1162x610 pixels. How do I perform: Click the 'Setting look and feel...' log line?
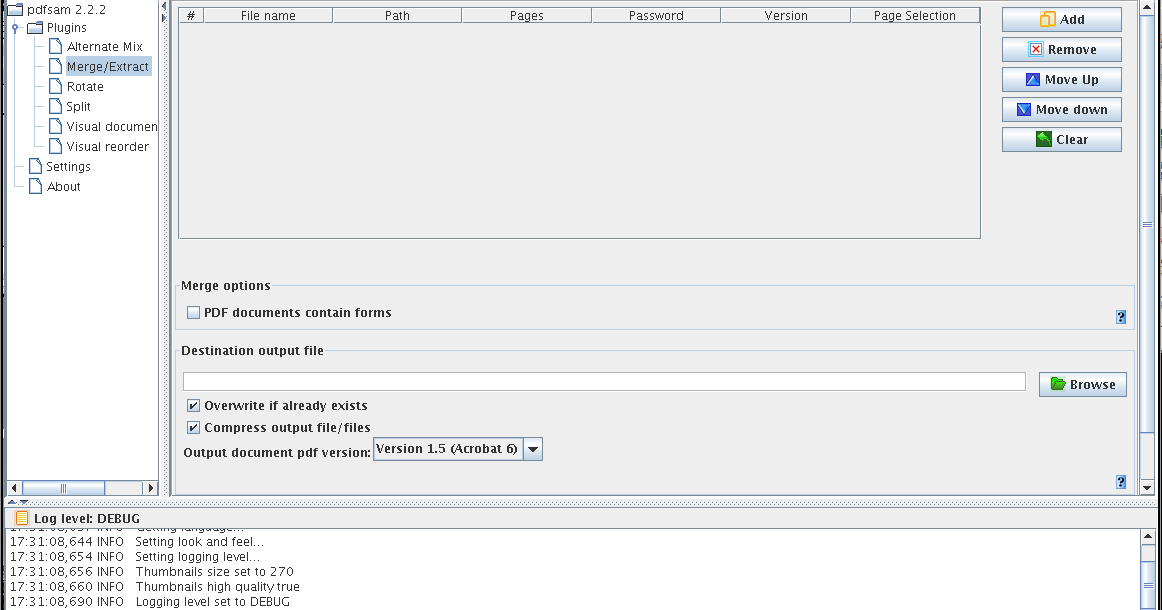click(136, 542)
